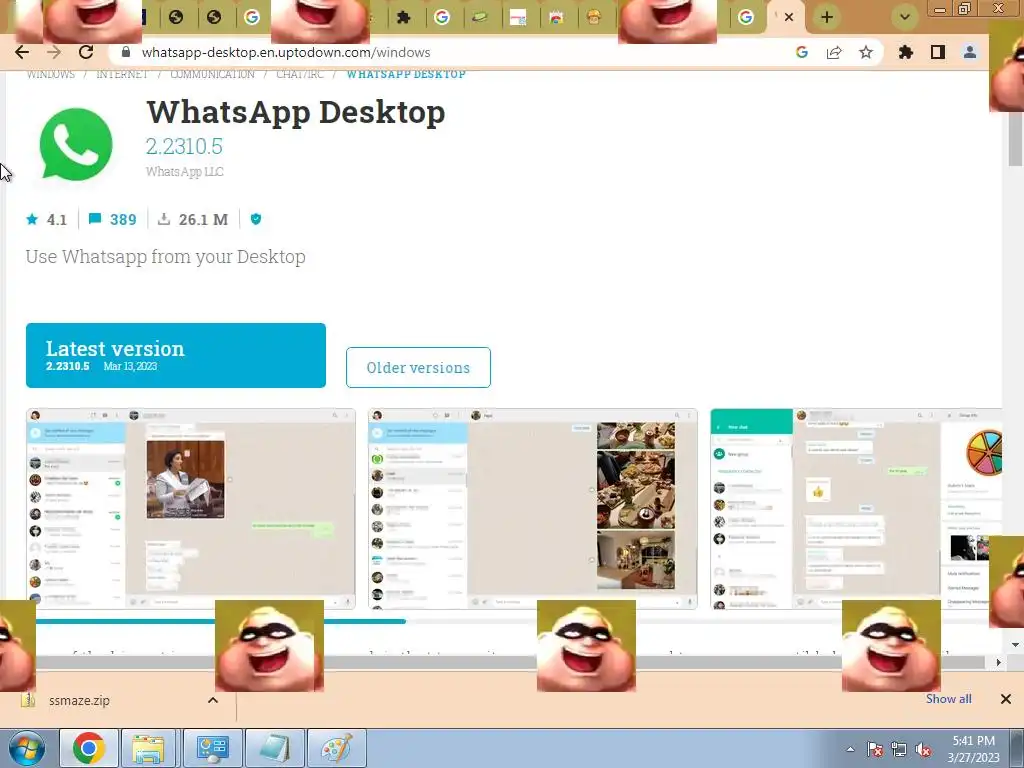Click the forward navigation arrow
This screenshot has width=1024, height=768.
click(x=54, y=52)
